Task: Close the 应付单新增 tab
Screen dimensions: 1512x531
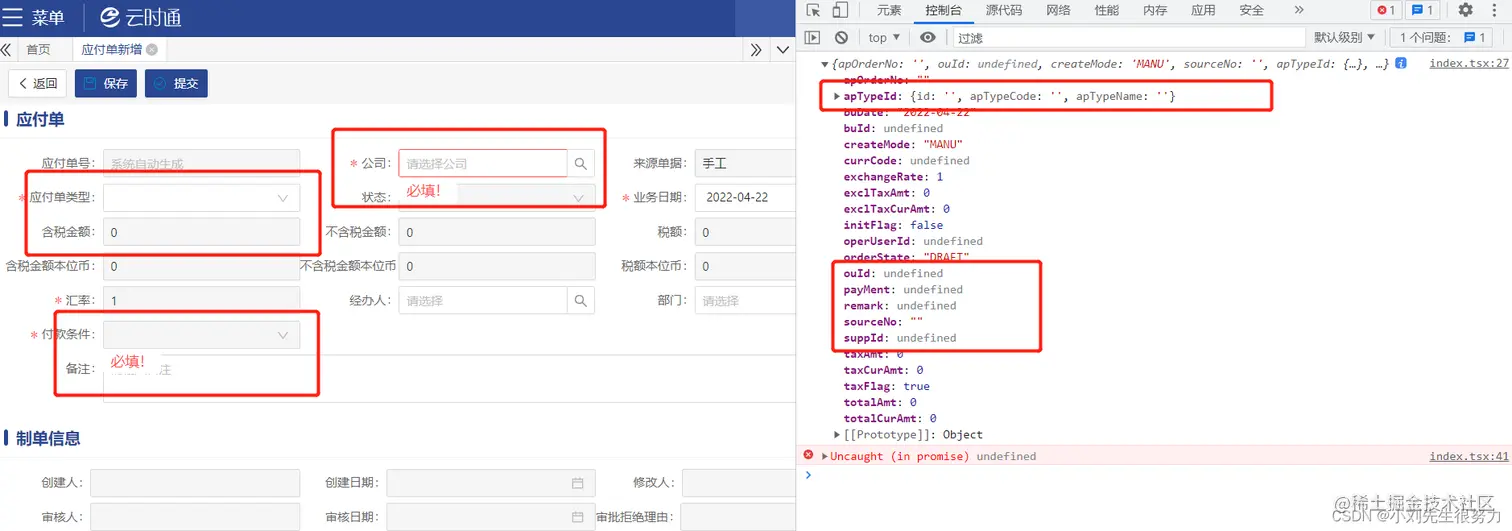Action: (x=152, y=50)
